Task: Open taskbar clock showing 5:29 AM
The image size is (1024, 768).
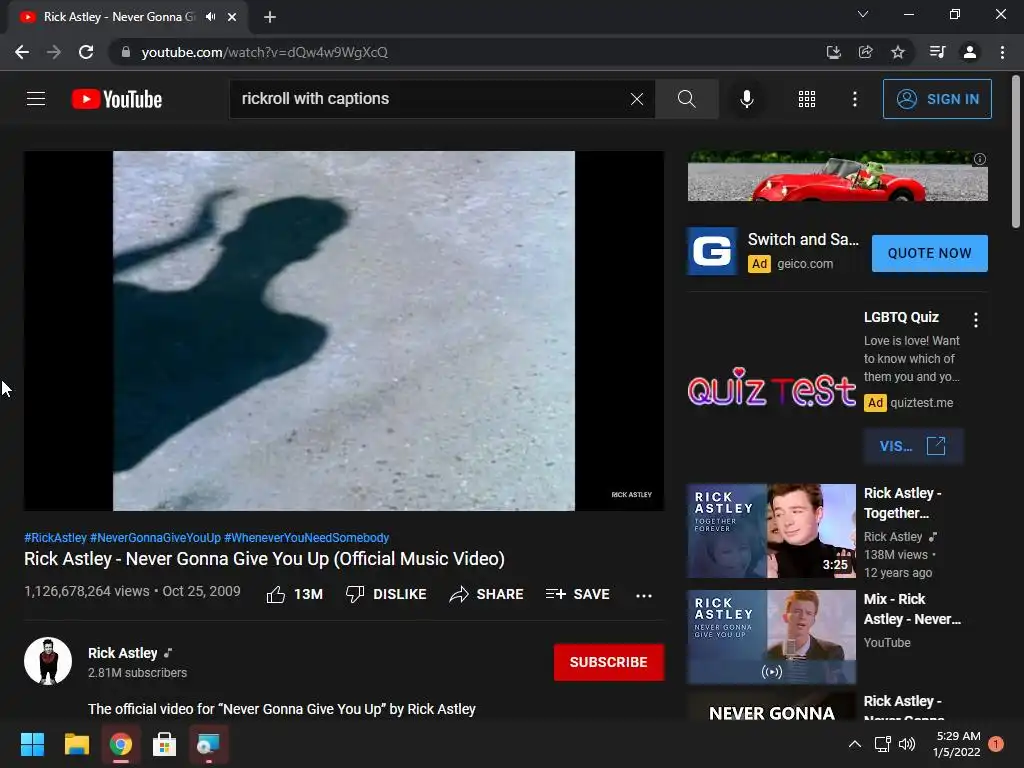Action: pyautogui.click(x=957, y=744)
